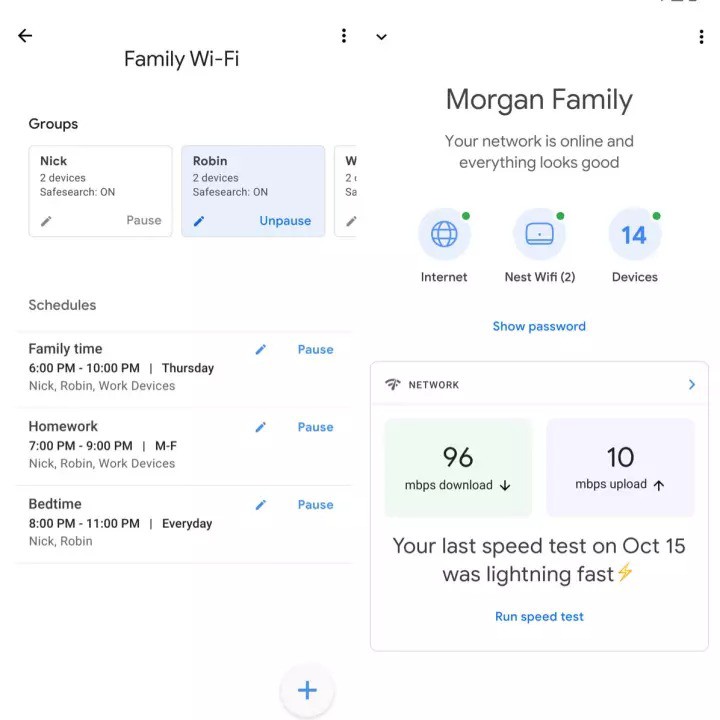
Task: Edit the Bedtime schedule
Action: point(261,505)
